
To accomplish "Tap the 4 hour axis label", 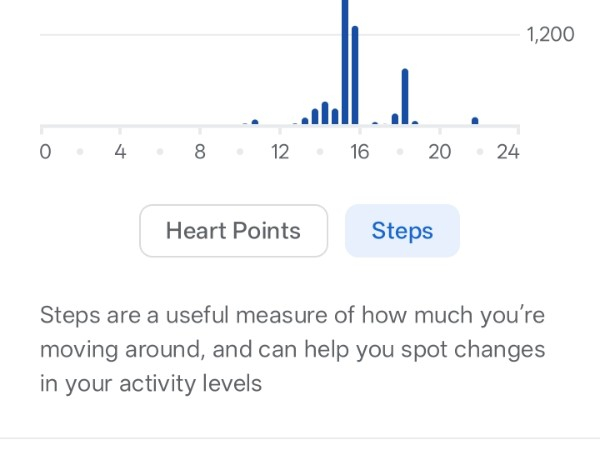I will pyautogui.click(x=119, y=153).
